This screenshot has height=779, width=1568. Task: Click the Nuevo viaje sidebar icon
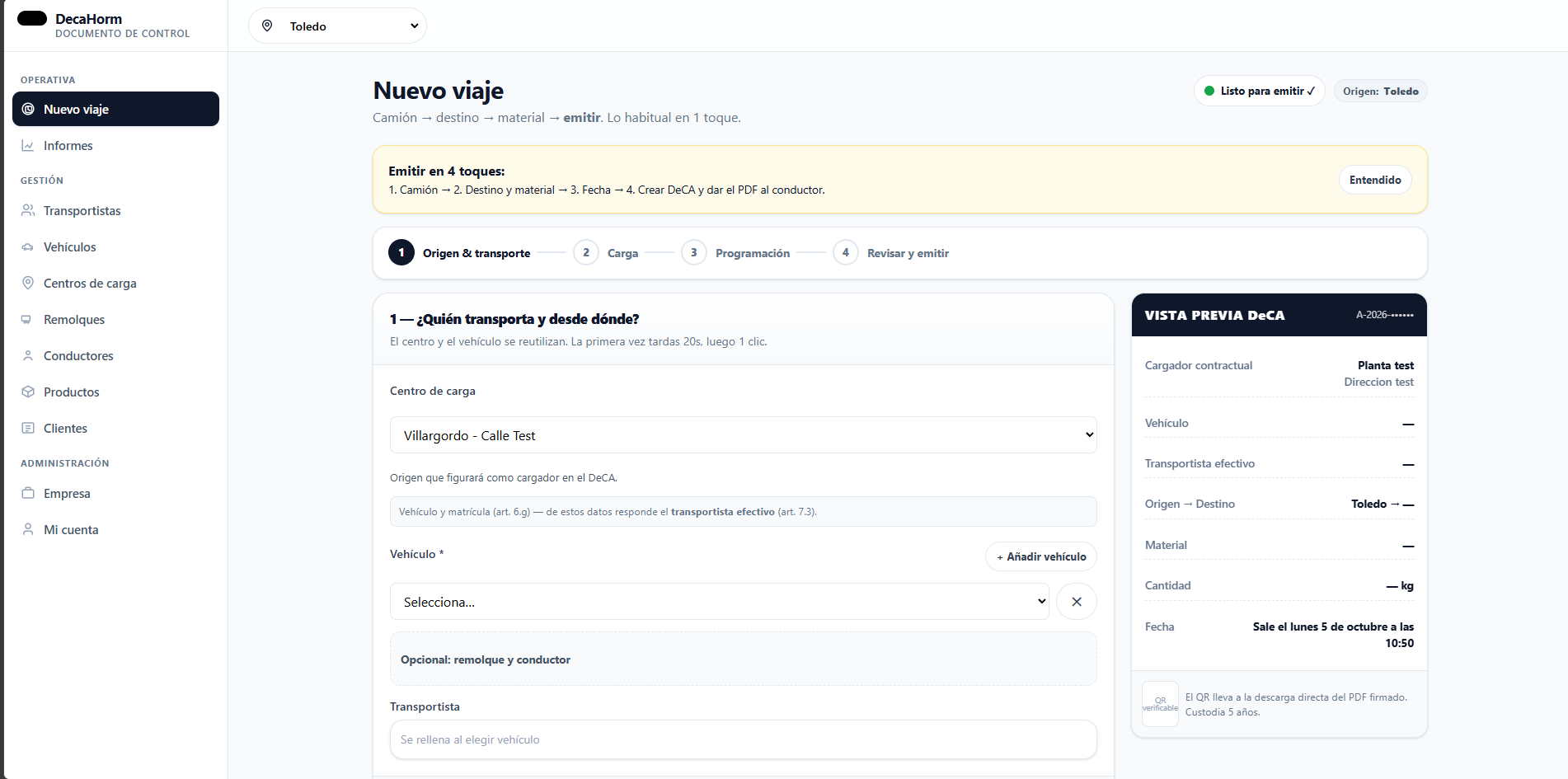pyautogui.click(x=28, y=109)
